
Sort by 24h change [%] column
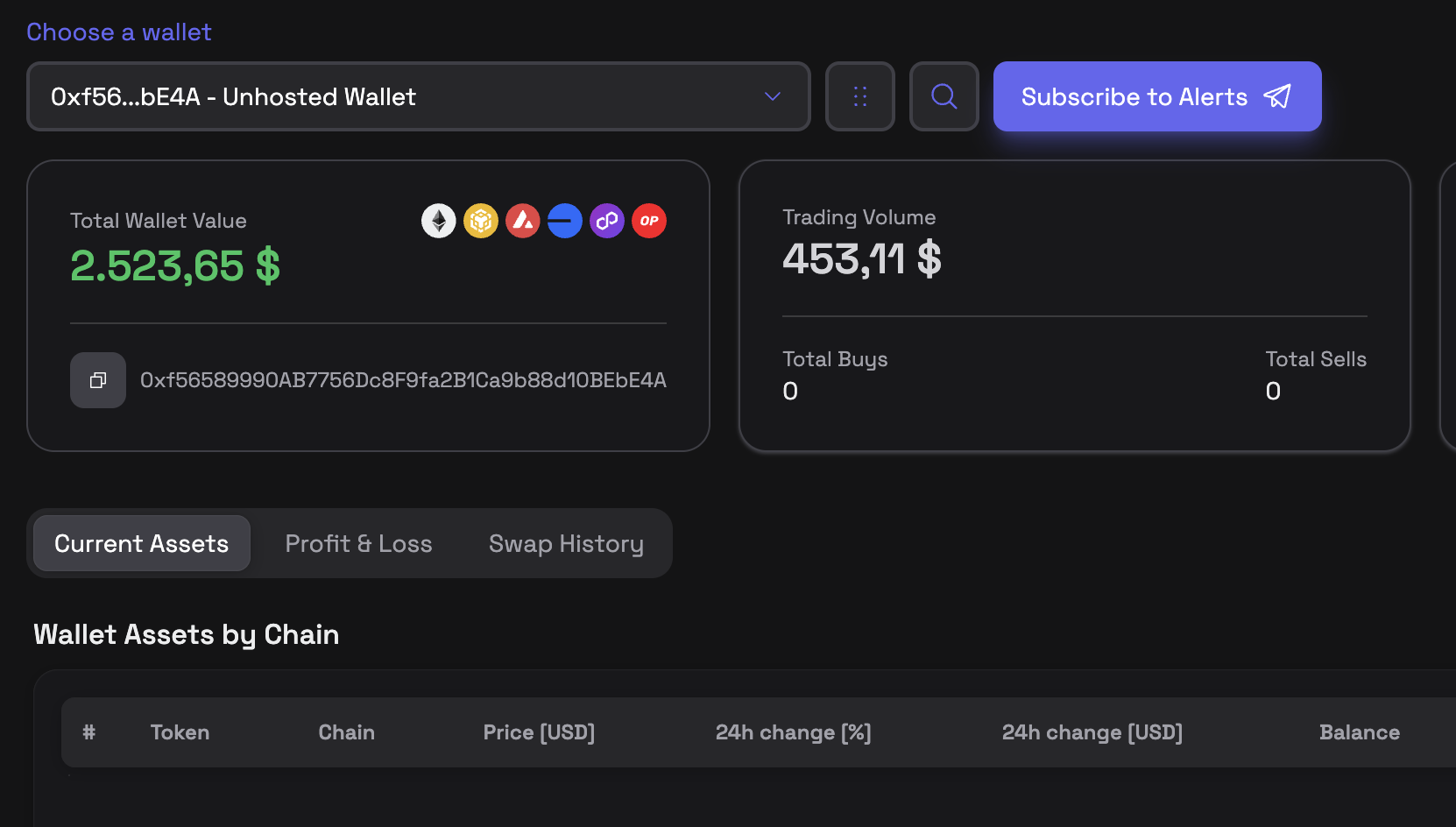pyautogui.click(x=793, y=732)
